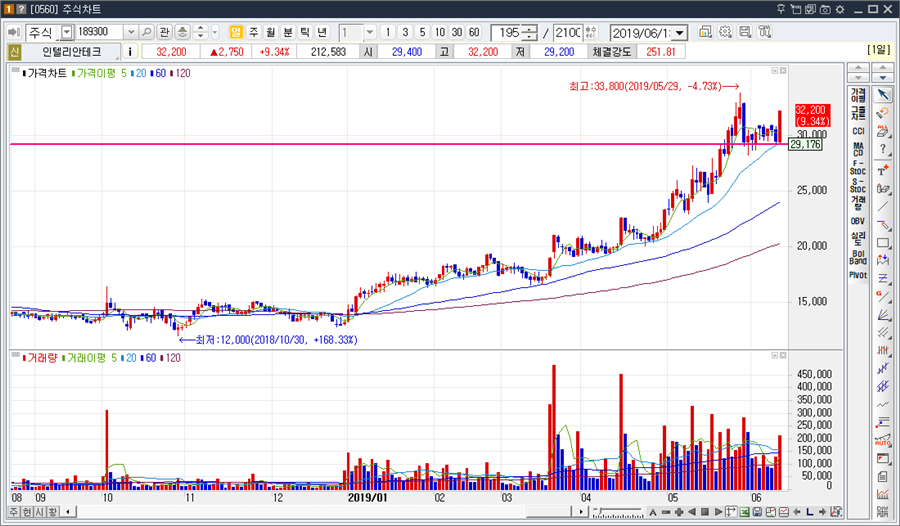Click the letter A icon in bottom toolbar

653,512
